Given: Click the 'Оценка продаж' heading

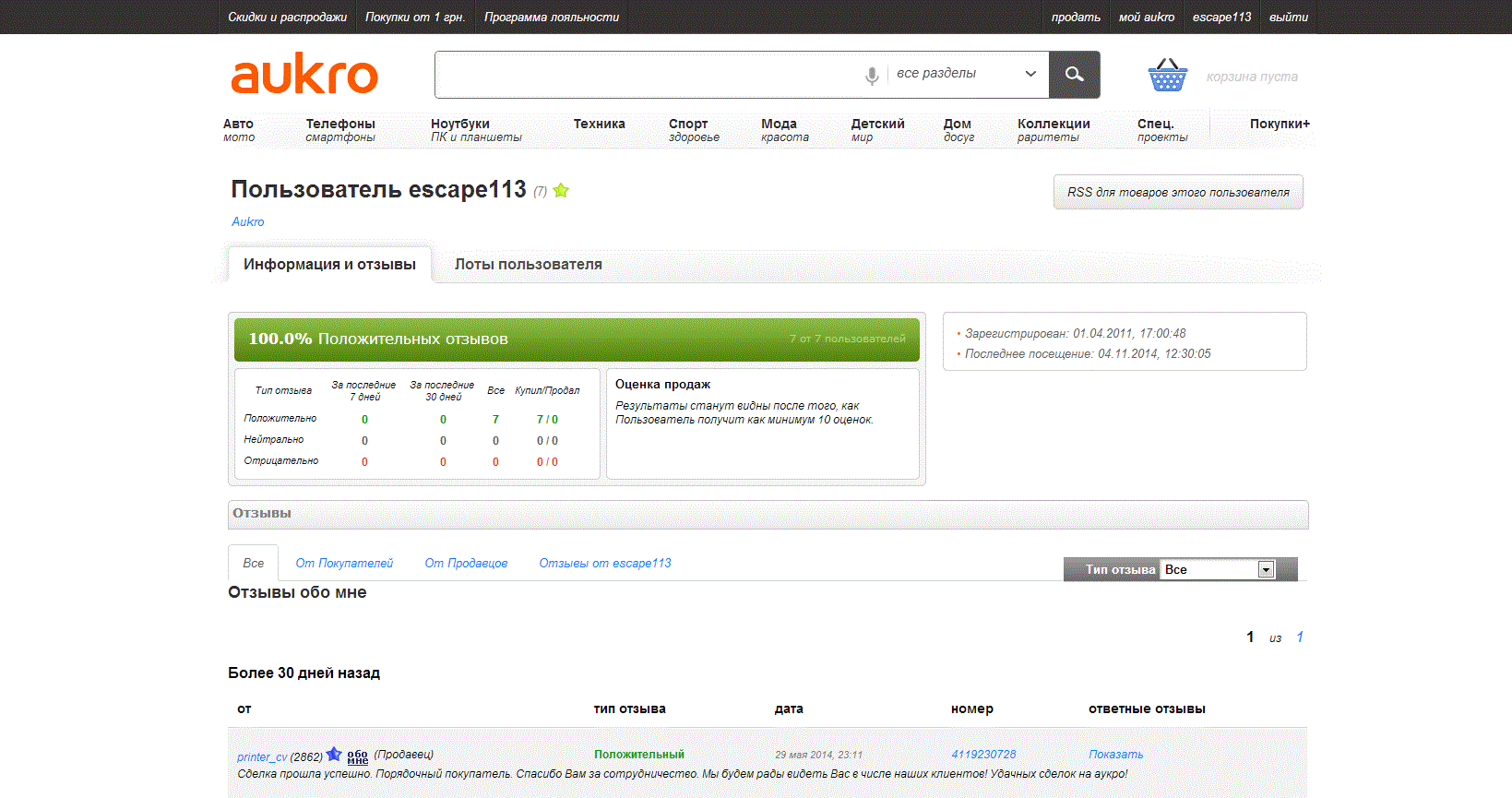Looking at the screenshot, I should (662, 384).
